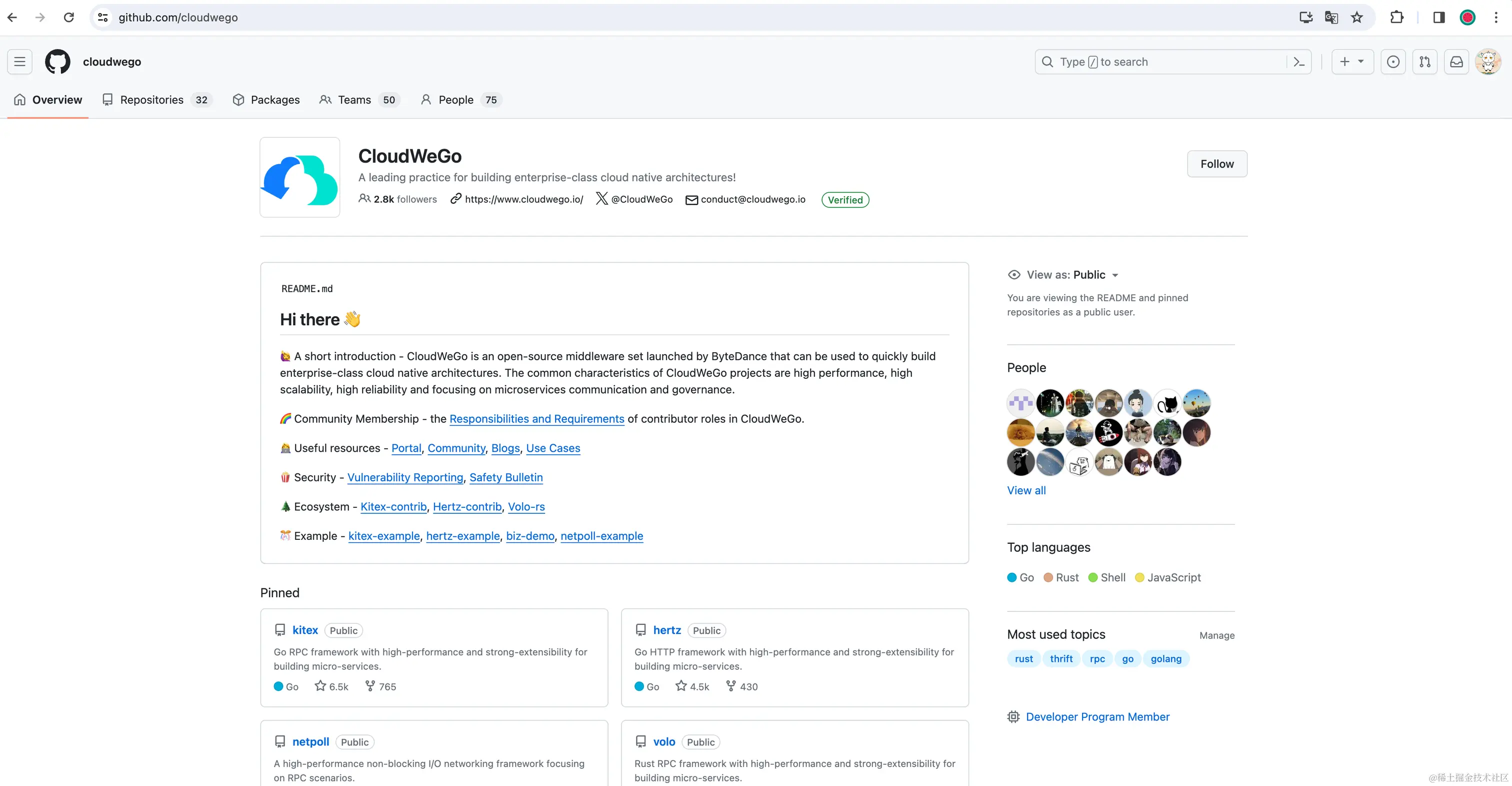The width and height of the screenshot is (1512, 786).
Task: Expand the Create new plus dropdown
Action: 1352,62
